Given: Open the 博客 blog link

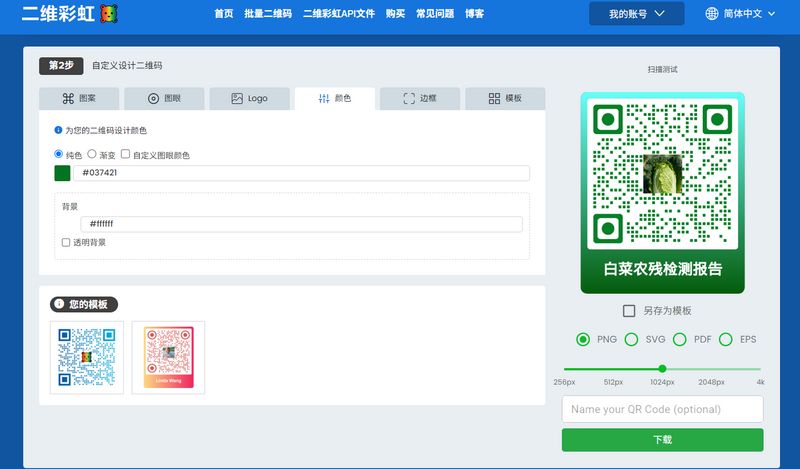Looking at the screenshot, I should 474,14.
